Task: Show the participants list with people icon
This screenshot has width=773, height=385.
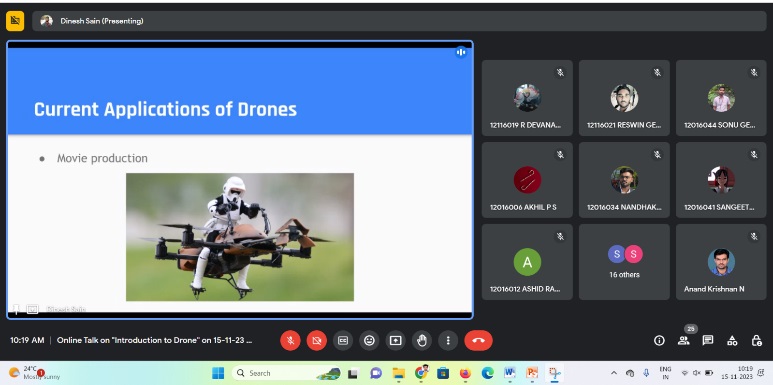Action: pos(683,341)
